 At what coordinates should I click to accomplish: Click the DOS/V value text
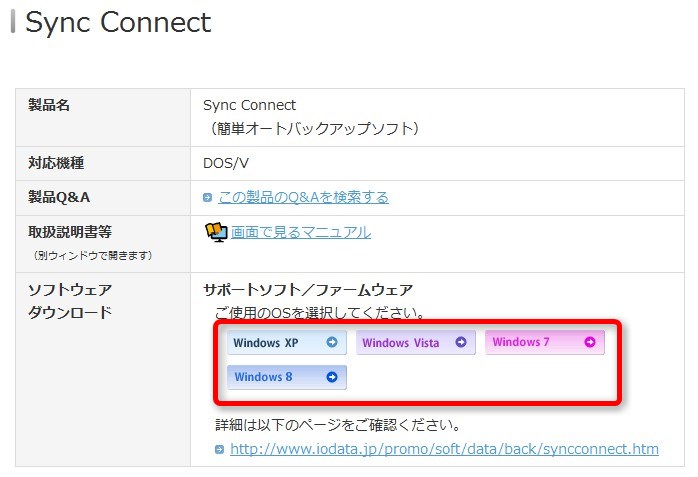click(x=226, y=163)
